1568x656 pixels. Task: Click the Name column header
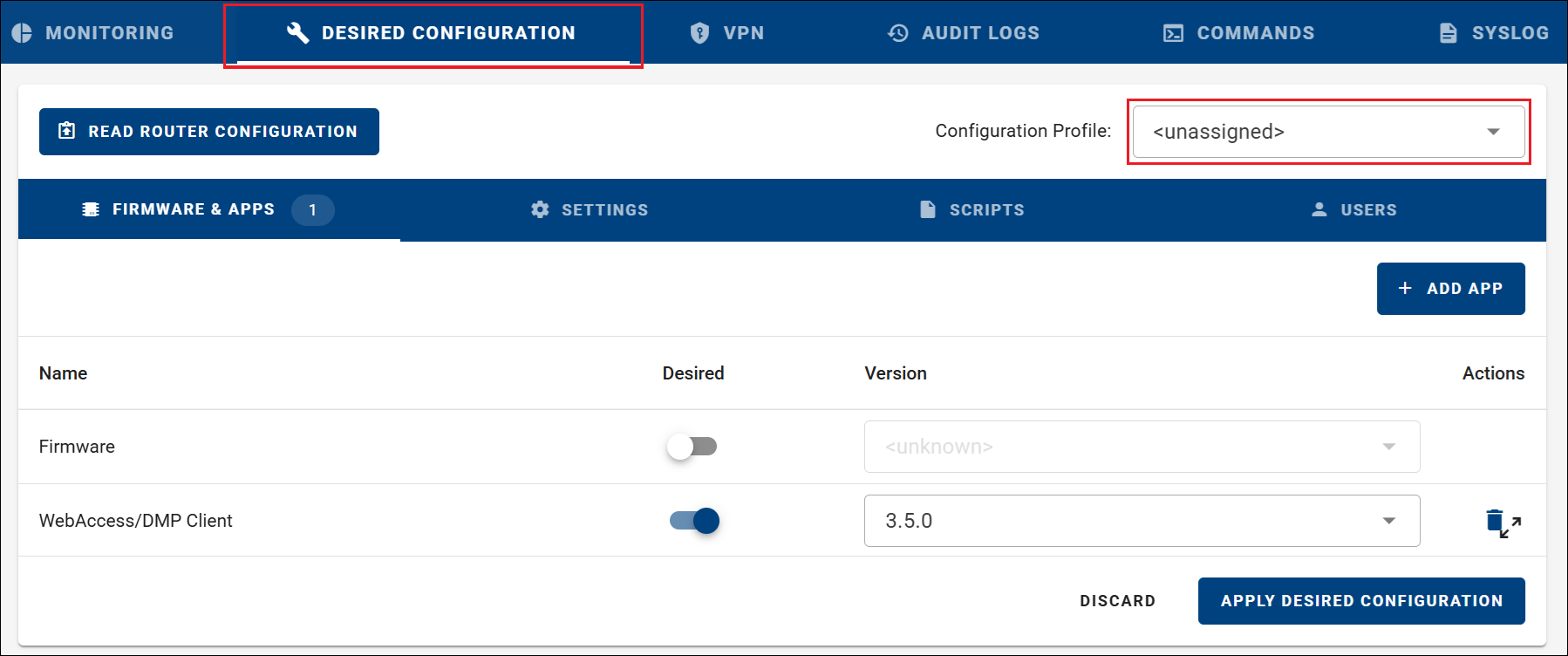(63, 373)
